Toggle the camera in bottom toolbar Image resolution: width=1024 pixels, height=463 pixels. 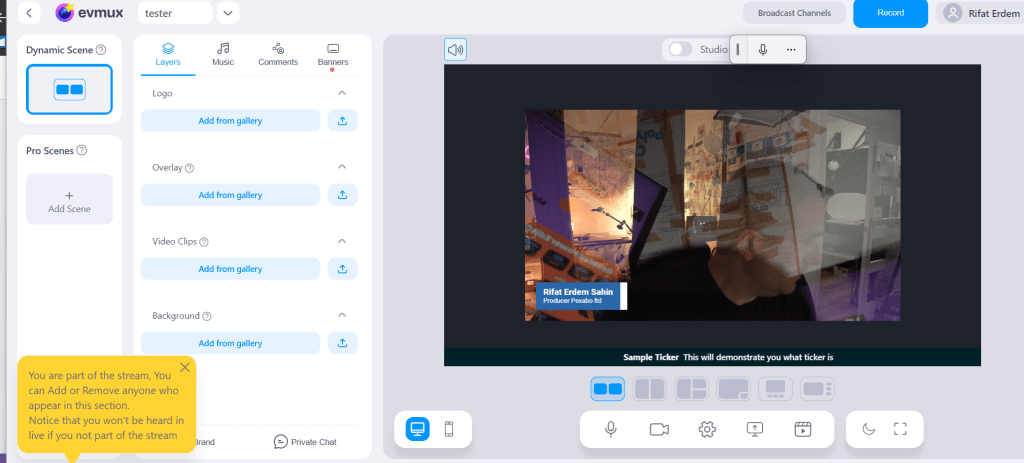point(659,429)
